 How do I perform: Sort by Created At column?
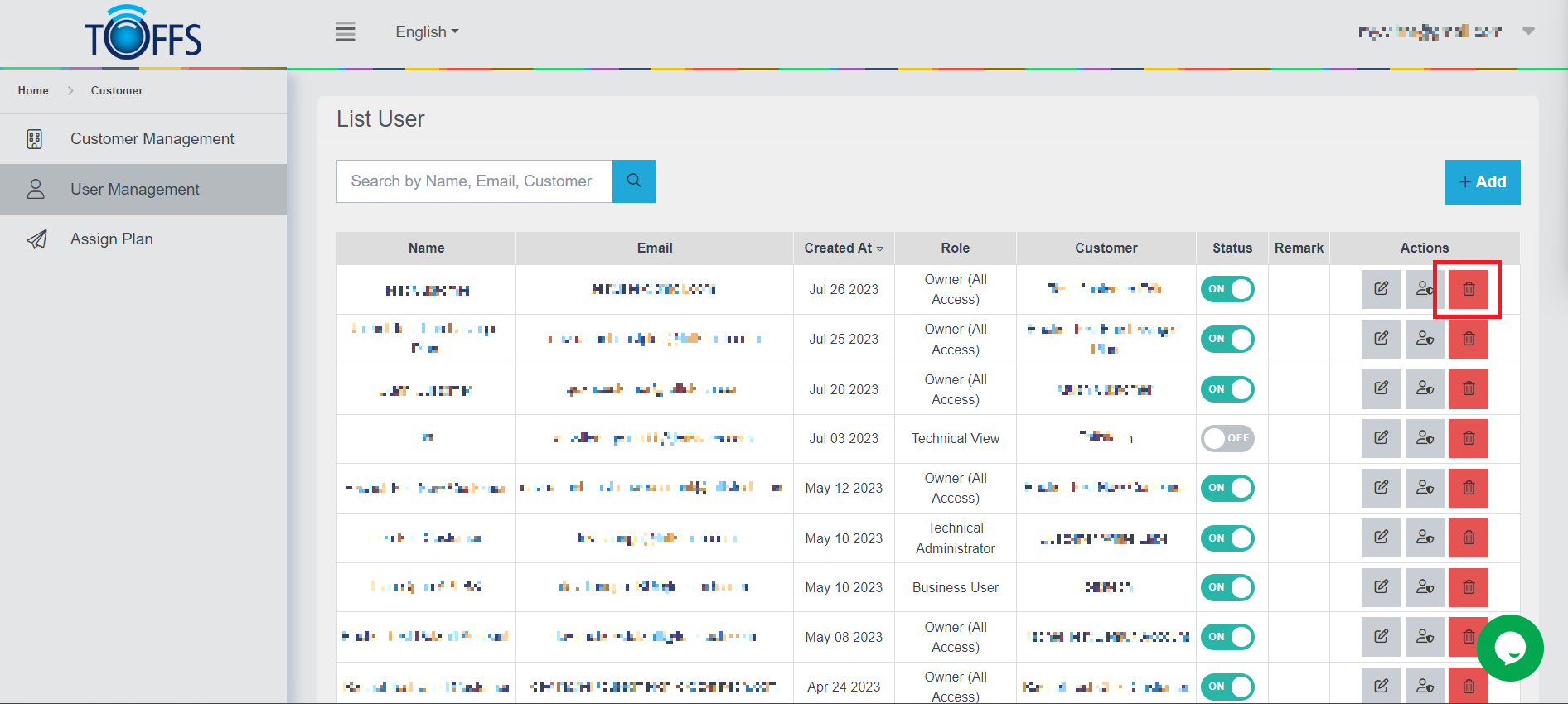coord(843,248)
